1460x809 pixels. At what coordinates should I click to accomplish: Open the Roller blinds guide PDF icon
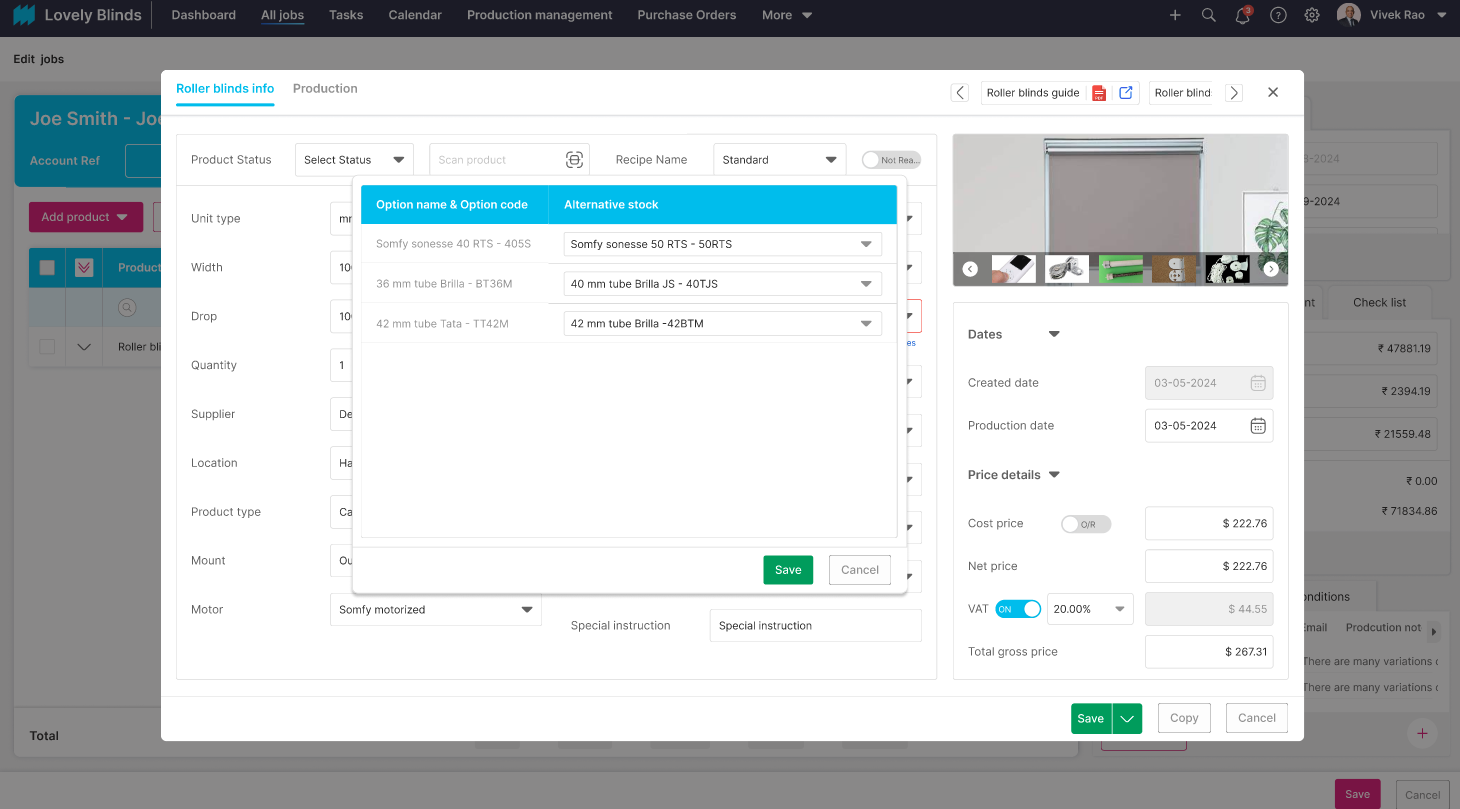click(1099, 93)
